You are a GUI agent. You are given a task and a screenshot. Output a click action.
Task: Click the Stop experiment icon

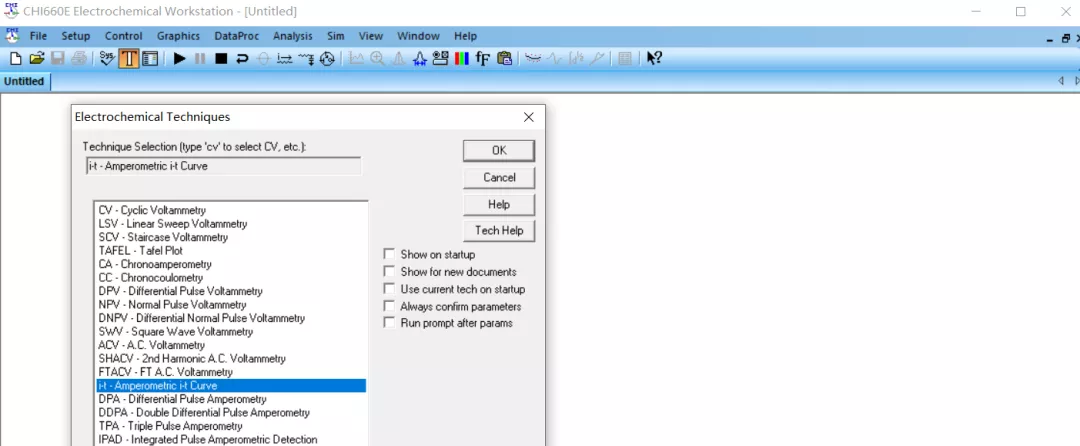(x=221, y=59)
